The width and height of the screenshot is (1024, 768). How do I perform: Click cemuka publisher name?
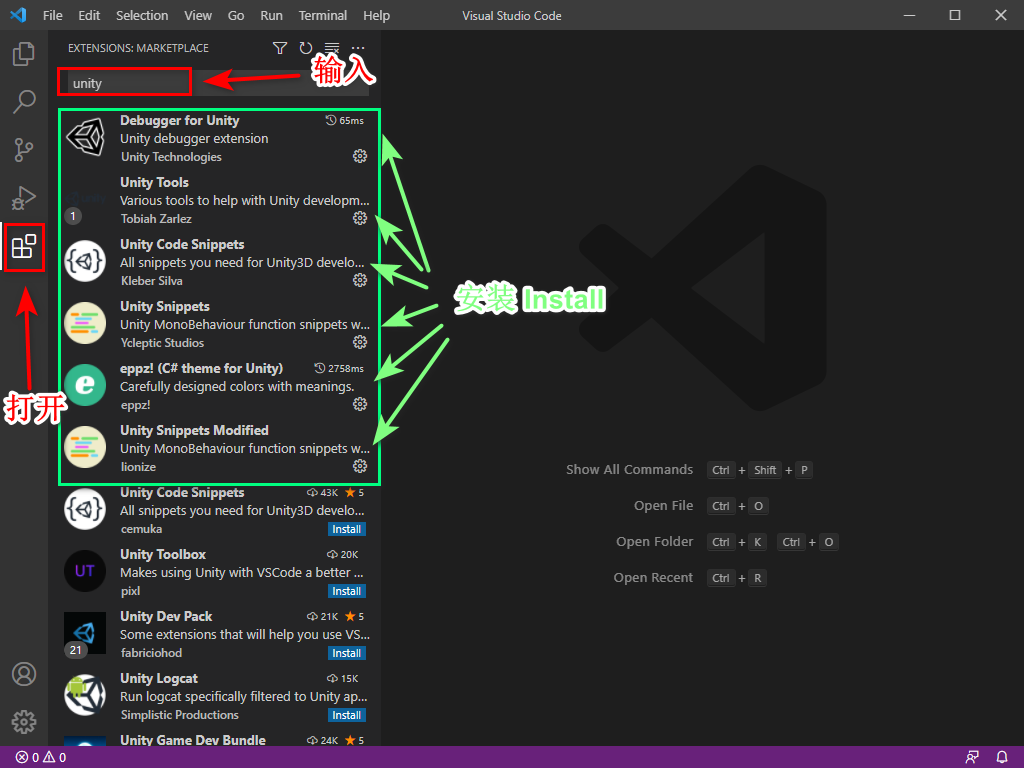coord(142,529)
